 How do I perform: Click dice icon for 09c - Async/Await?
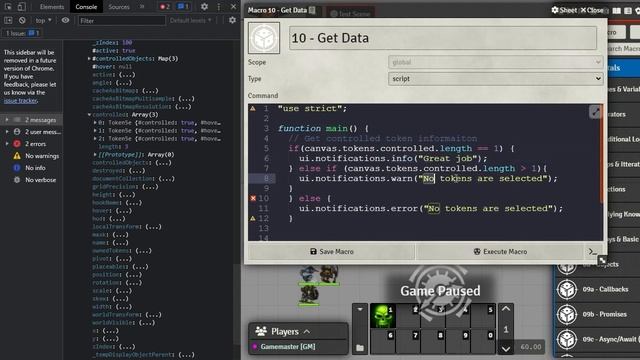coord(567,339)
